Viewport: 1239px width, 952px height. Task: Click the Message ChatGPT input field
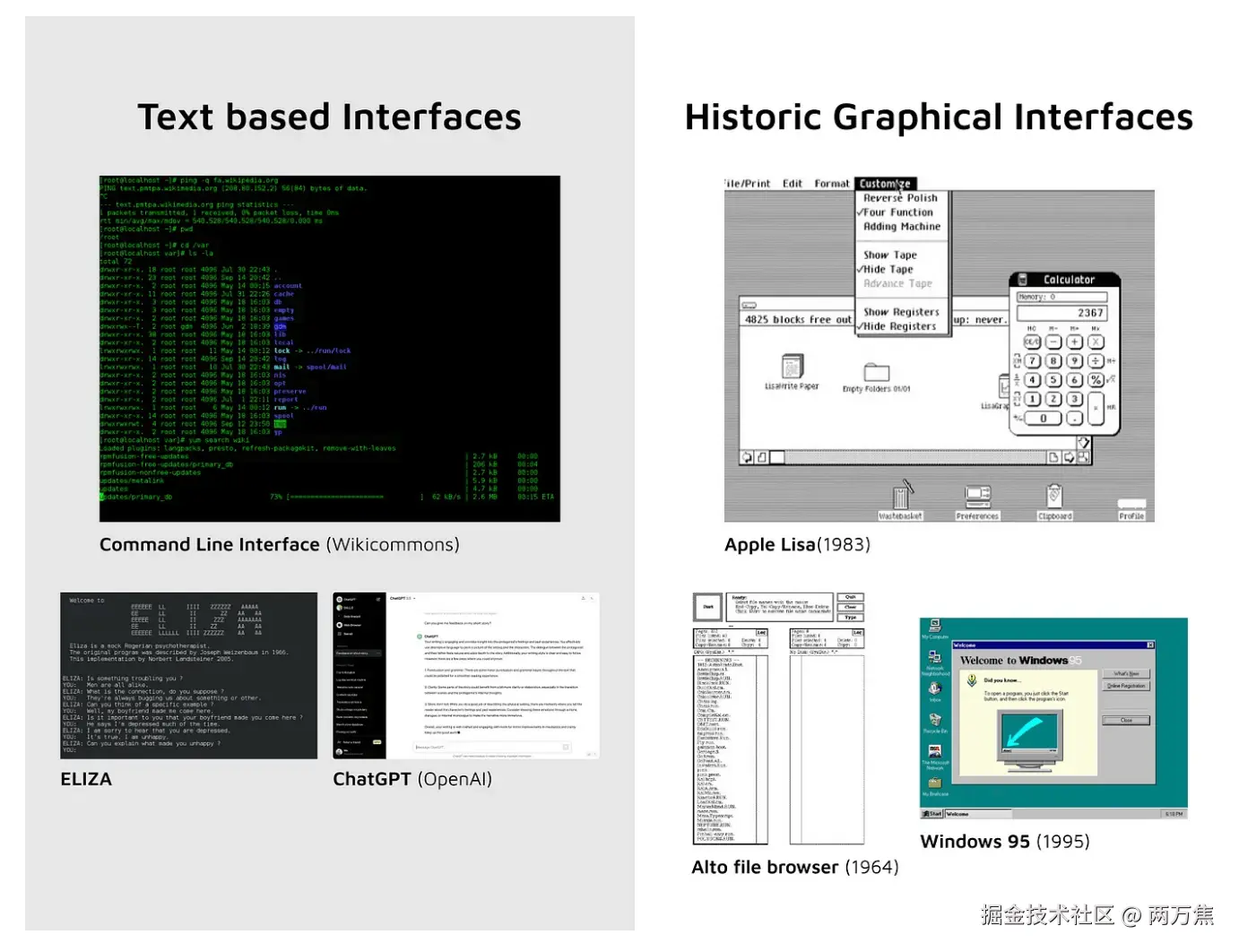tap(492, 747)
